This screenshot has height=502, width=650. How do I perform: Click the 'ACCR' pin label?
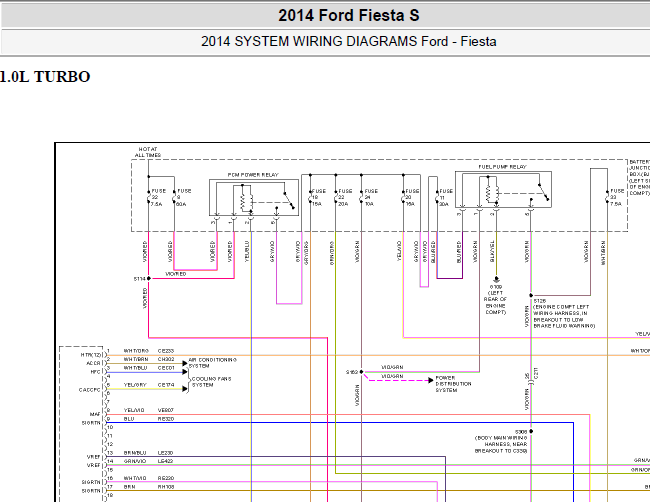(93, 364)
